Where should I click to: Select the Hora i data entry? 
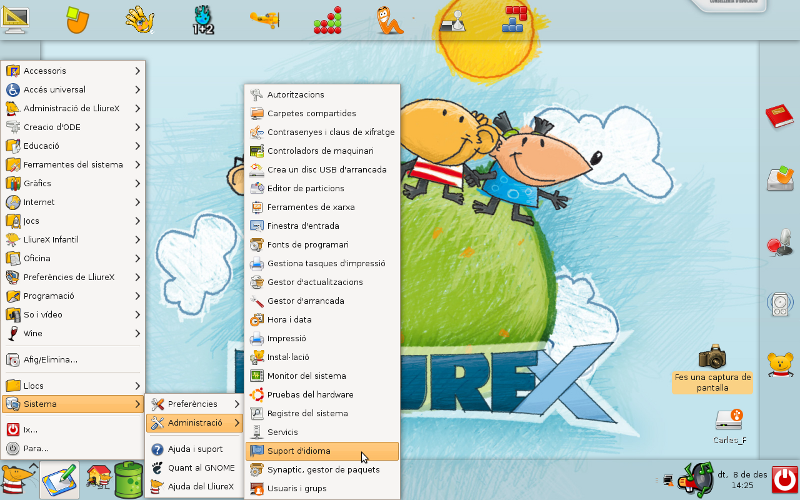[322, 320]
